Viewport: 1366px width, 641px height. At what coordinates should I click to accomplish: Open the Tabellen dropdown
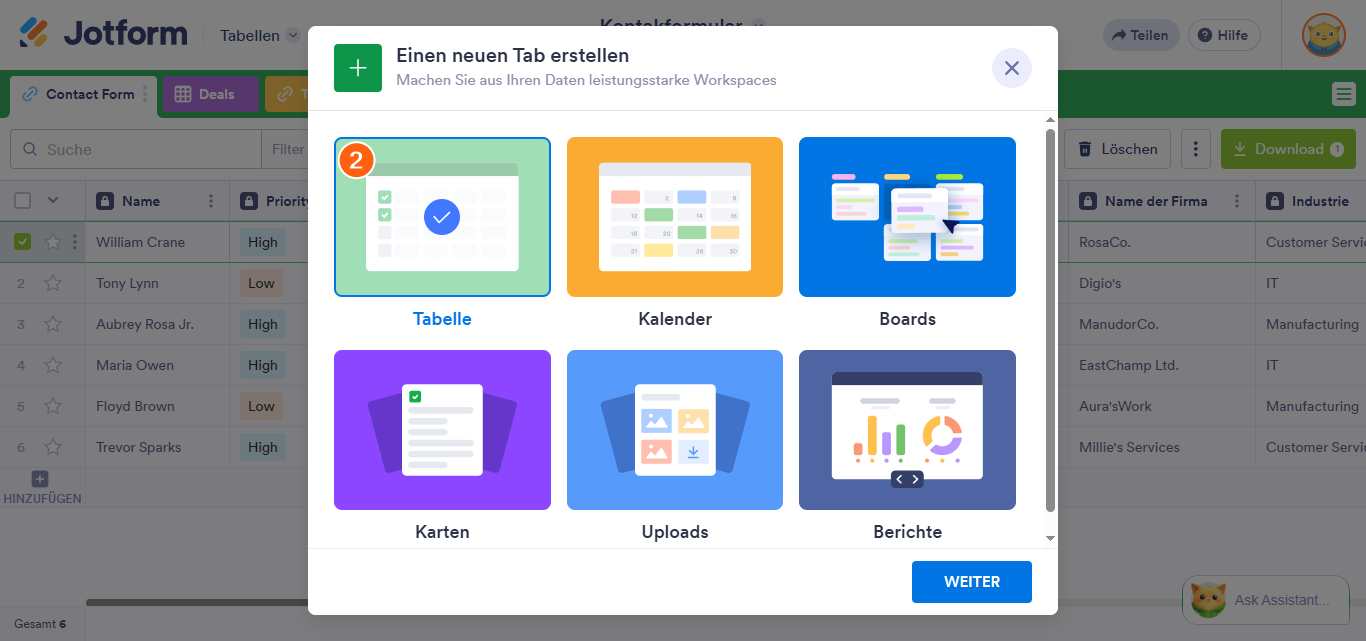click(x=258, y=34)
